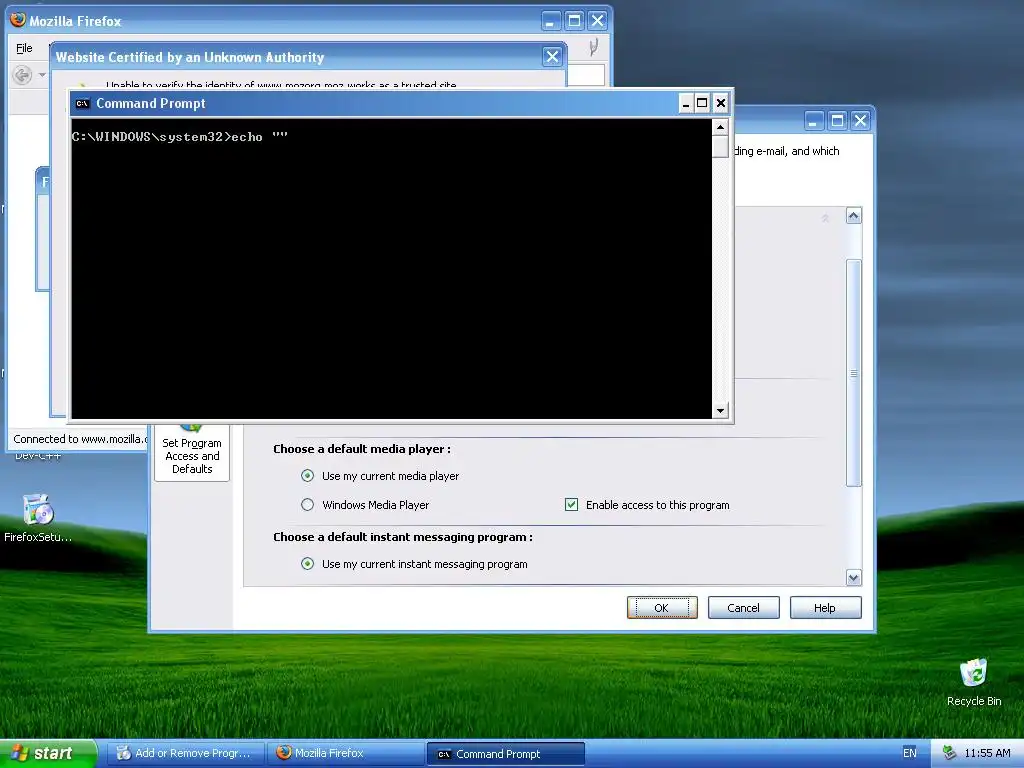Switch to Add or Remove Programs taskbar button
This screenshot has width=1024, height=768.
pos(185,753)
